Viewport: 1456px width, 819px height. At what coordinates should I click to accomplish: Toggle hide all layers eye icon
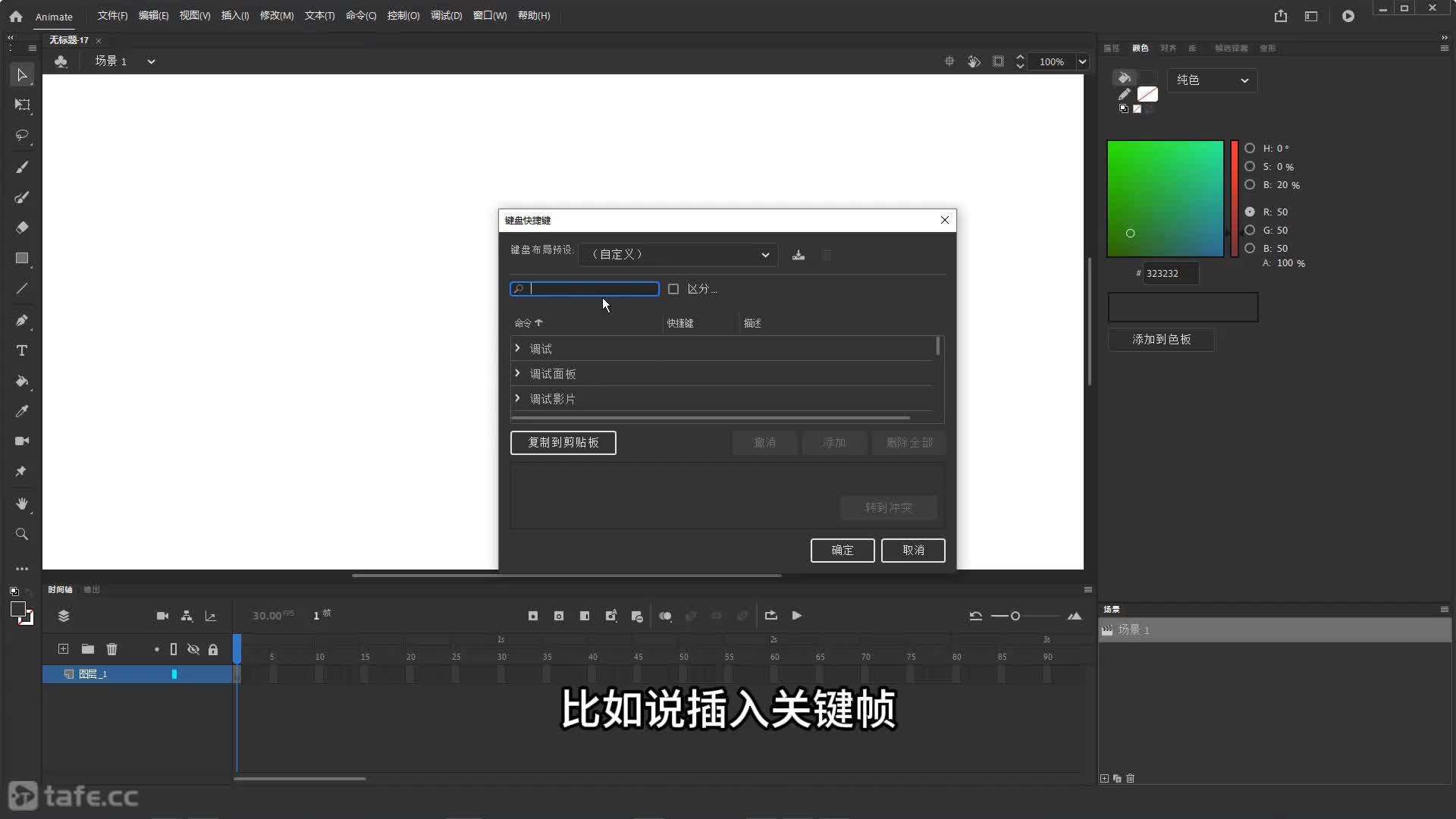pos(193,649)
